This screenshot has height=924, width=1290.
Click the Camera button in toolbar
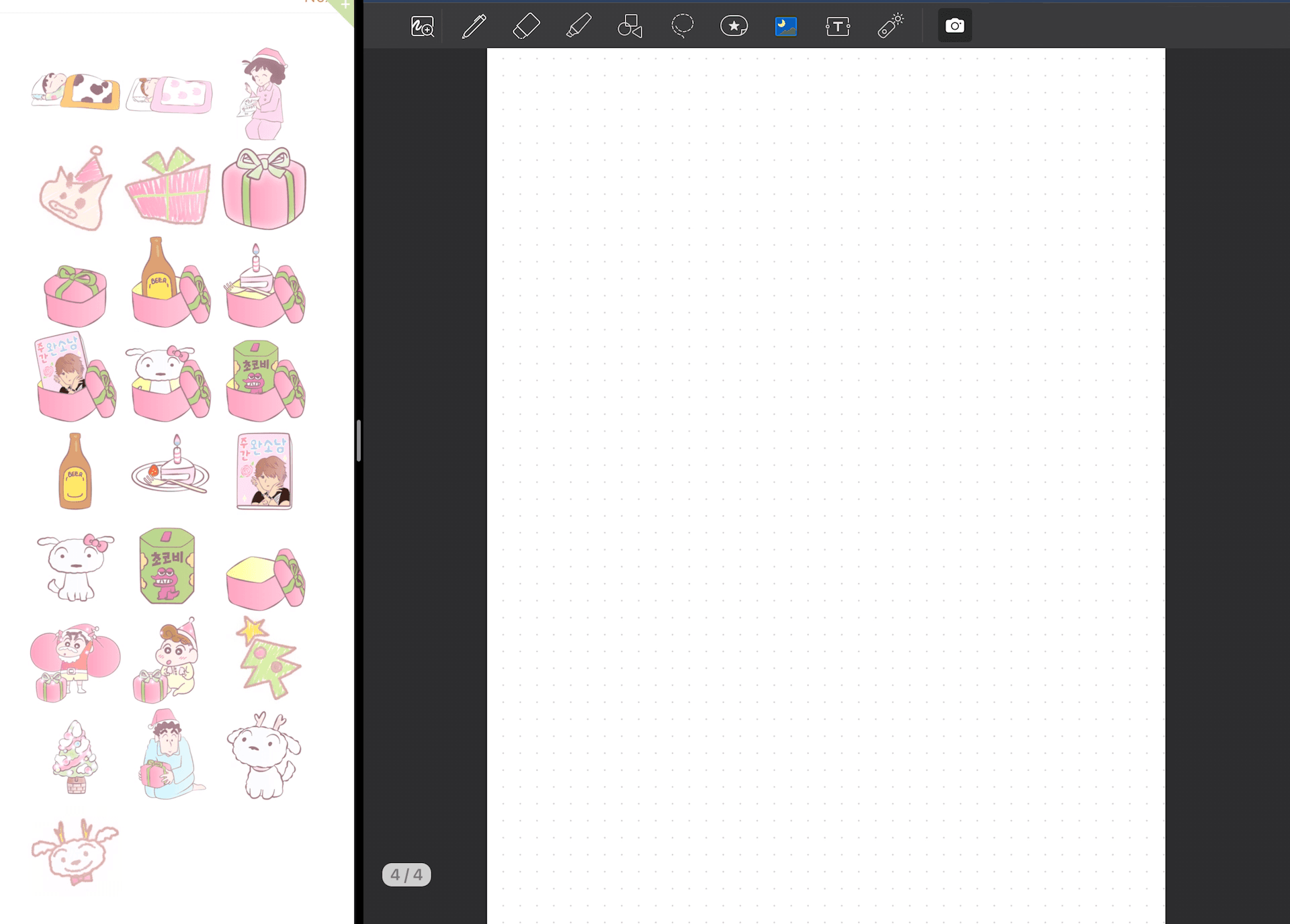click(x=954, y=26)
